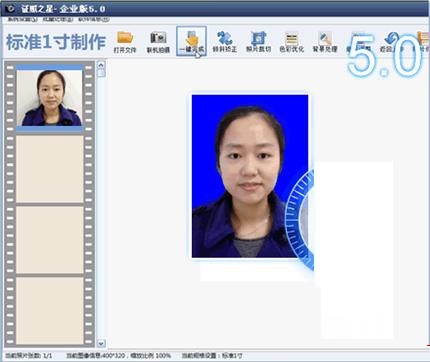Click the empty second filmstrip frame
The height and width of the screenshot is (362, 430).
pos(50,169)
